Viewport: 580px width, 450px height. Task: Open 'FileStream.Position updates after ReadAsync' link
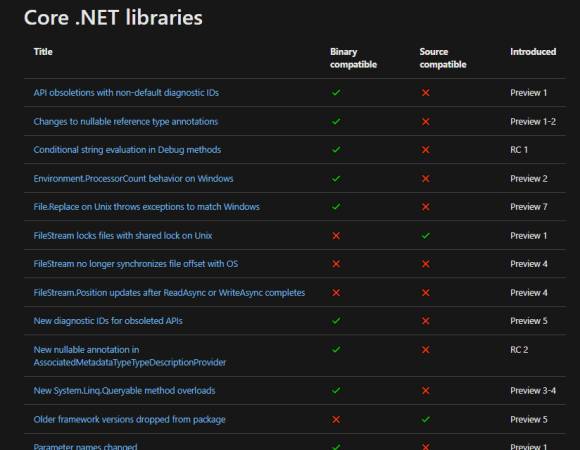point(169,292)
